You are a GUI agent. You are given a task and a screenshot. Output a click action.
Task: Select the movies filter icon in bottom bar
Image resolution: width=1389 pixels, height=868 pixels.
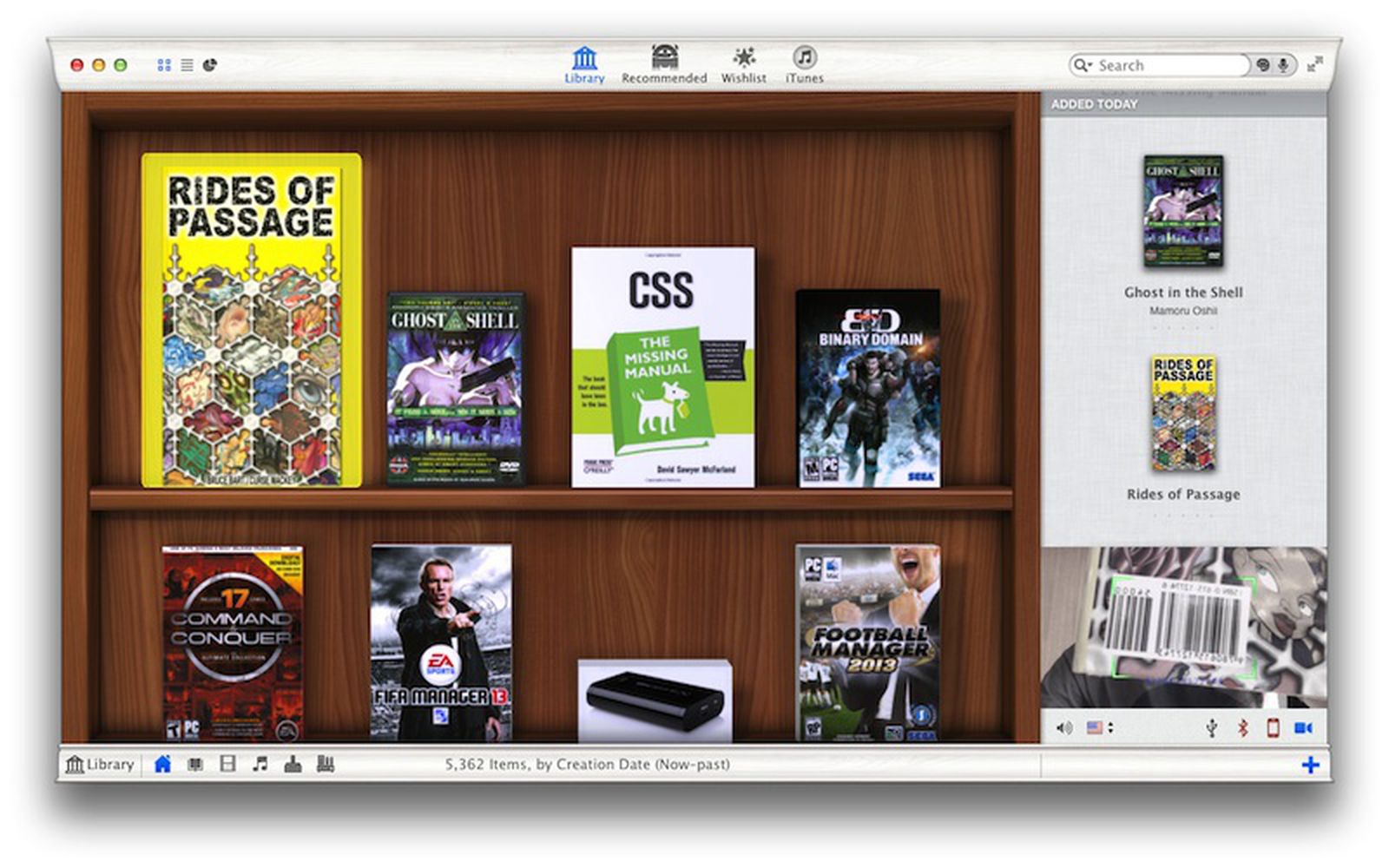227,764
